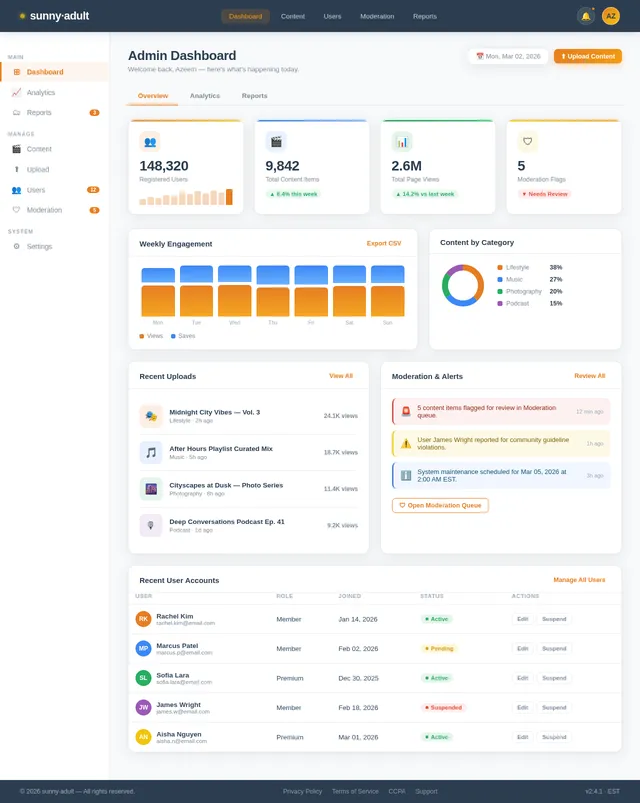Click the yellow warning triangle alert icon
This screenshot has width=640, height=803.
tap(406, 443)
